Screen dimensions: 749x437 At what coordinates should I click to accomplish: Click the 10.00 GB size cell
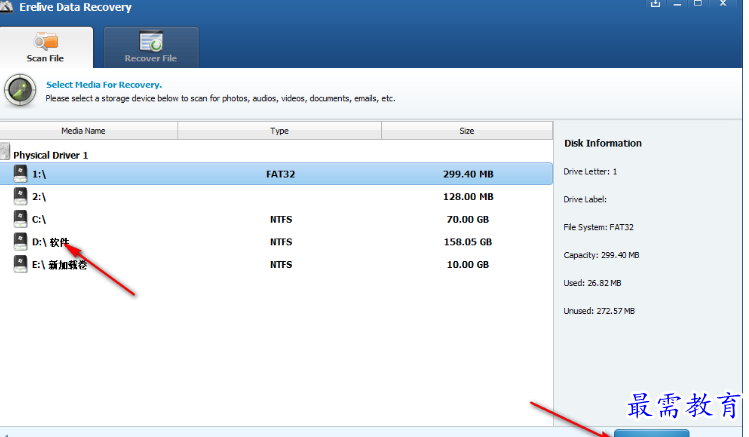point(468,265)
